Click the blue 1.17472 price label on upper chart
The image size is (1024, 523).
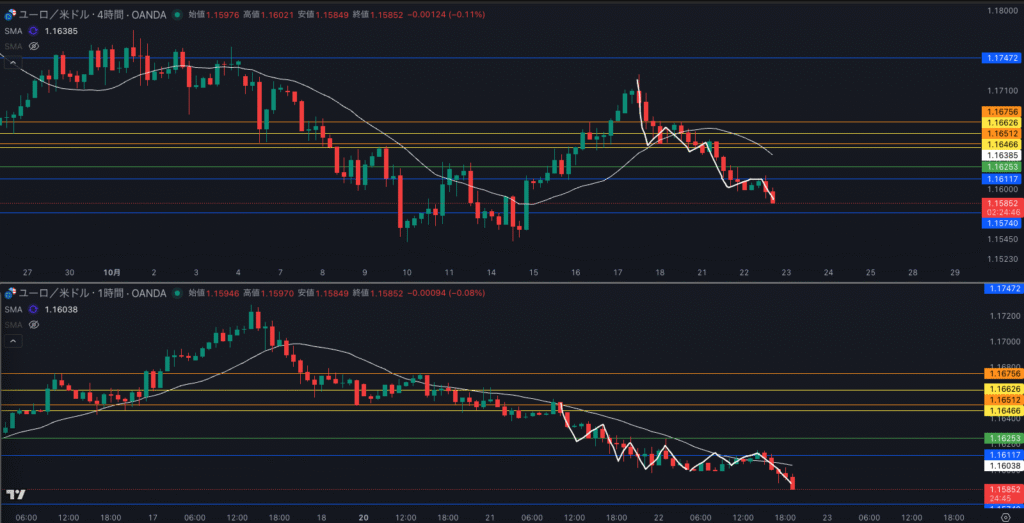[1001, 59]
